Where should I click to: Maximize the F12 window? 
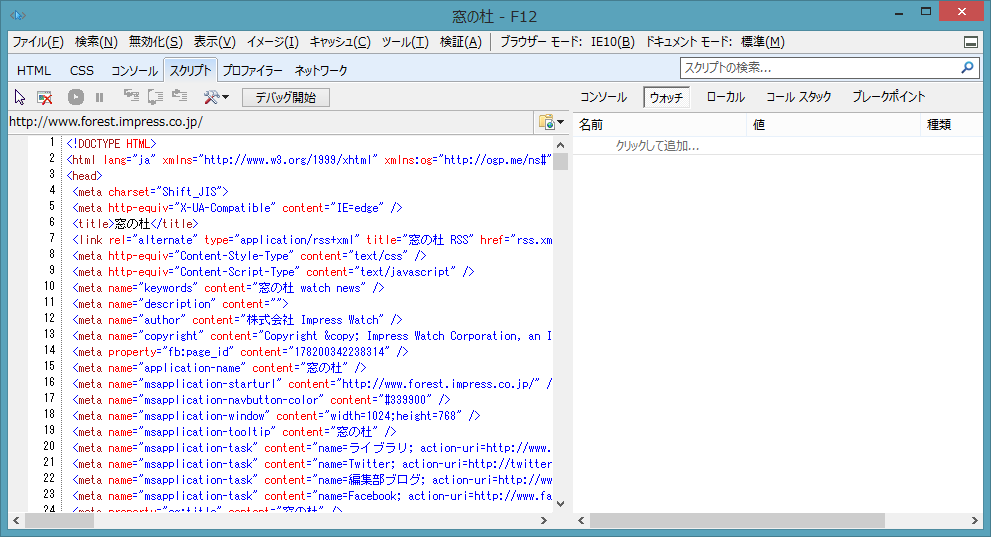click(926, 12)
